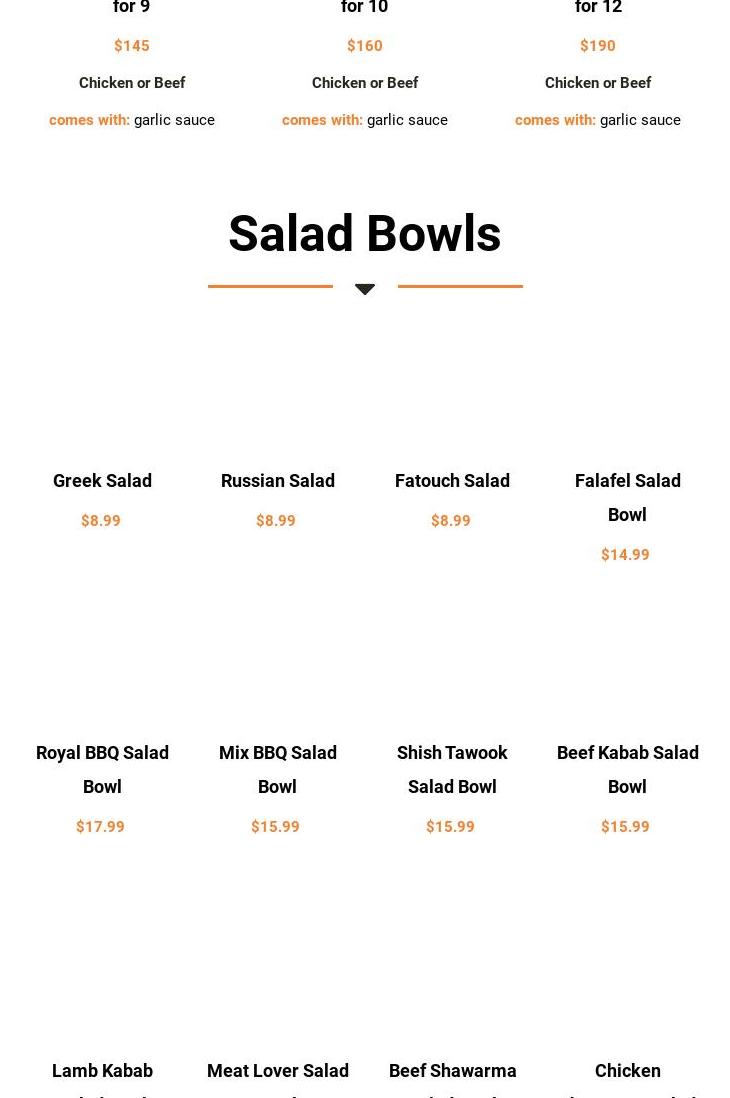Screen dimensions: 730x1098
Task: Select the Russian Salad menu item
Action: 277,481
